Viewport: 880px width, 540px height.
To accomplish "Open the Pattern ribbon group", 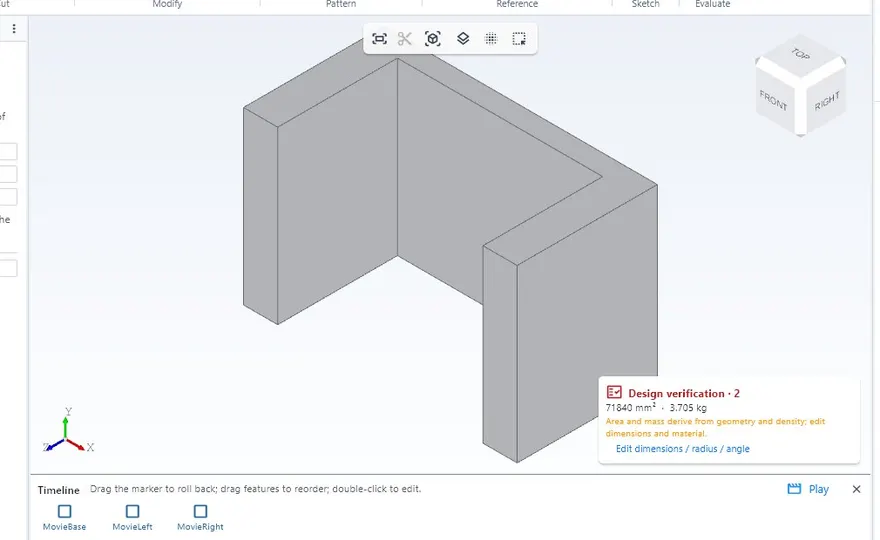I will coord(341,4).
